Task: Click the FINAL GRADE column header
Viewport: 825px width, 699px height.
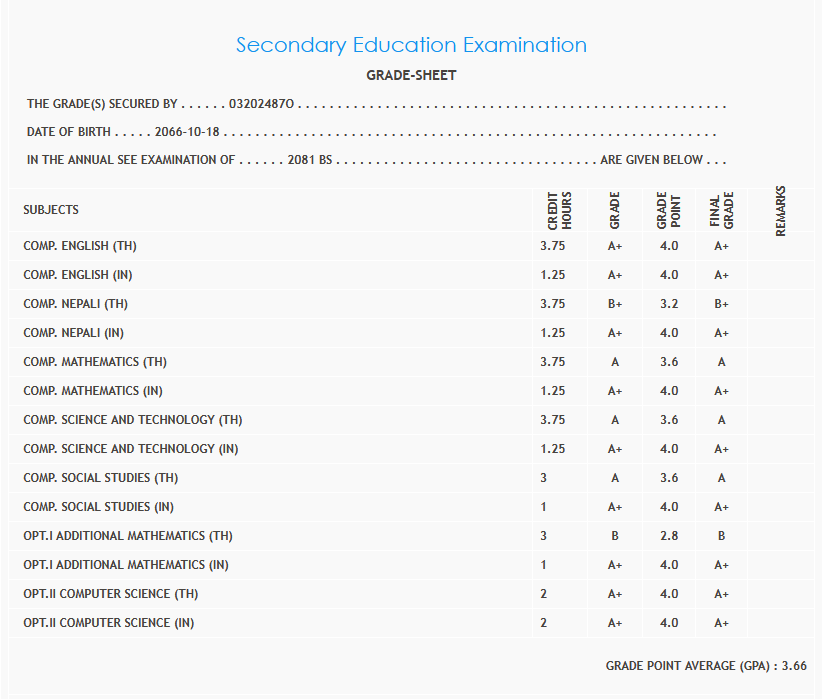Action: click(721, 211)
